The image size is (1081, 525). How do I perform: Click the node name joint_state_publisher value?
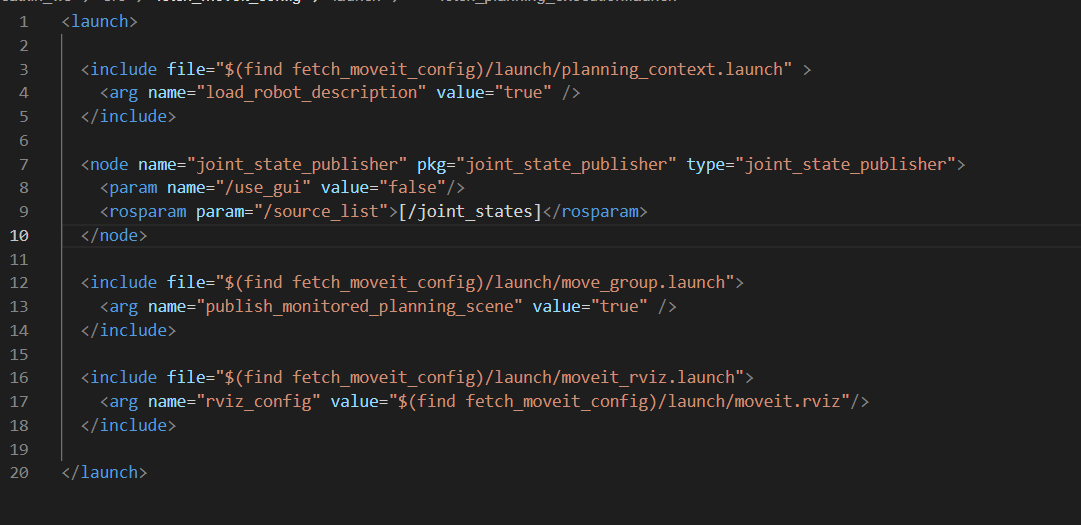pyautogui.click(x=301, y=164)
